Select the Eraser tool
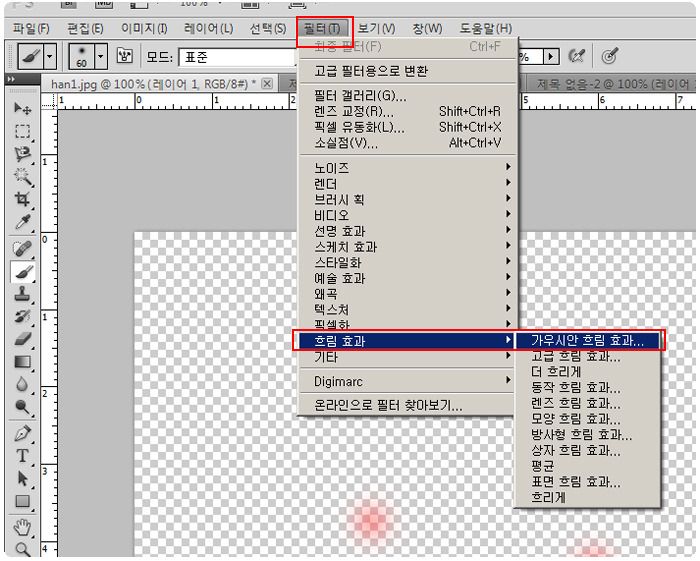 pyautogui.click(x=22, y=339)
